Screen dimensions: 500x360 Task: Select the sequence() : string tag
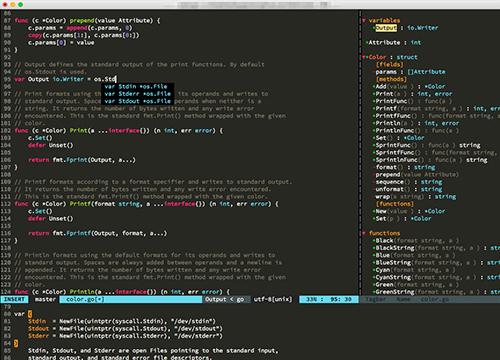point(409,182)
